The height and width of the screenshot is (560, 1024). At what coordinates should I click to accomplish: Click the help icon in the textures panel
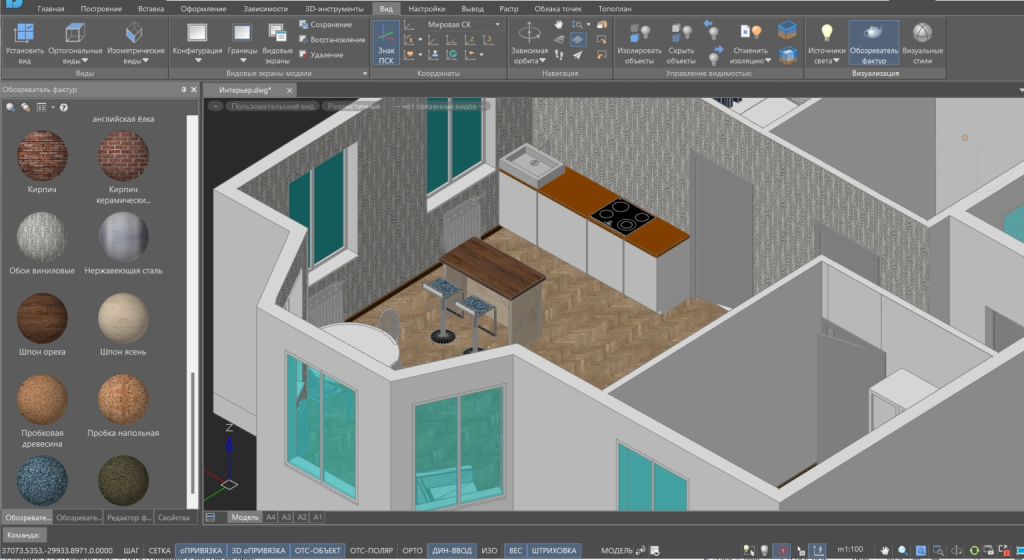(63, 107)
